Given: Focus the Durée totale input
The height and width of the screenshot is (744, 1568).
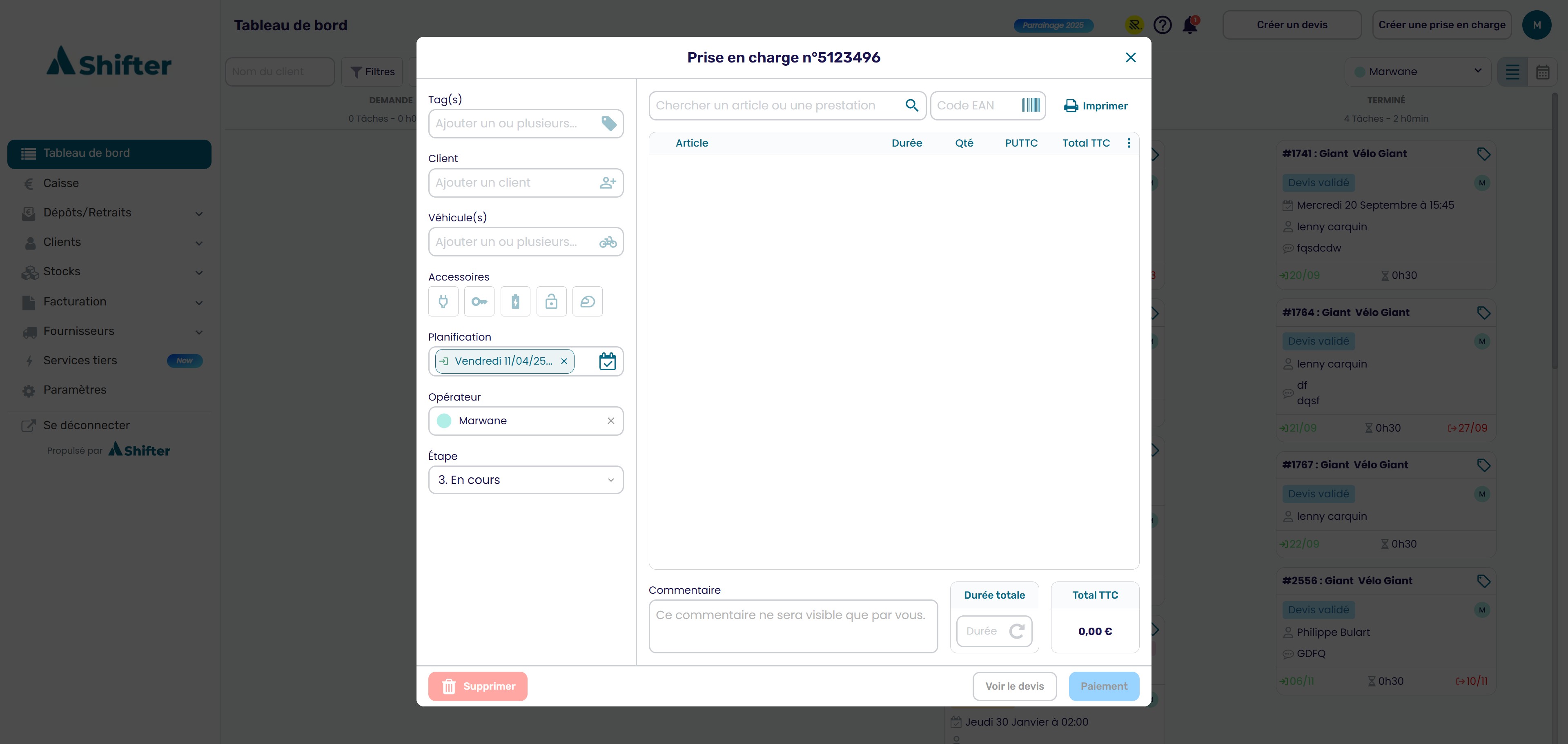Looking at the screenshot, I should point(994,631).
